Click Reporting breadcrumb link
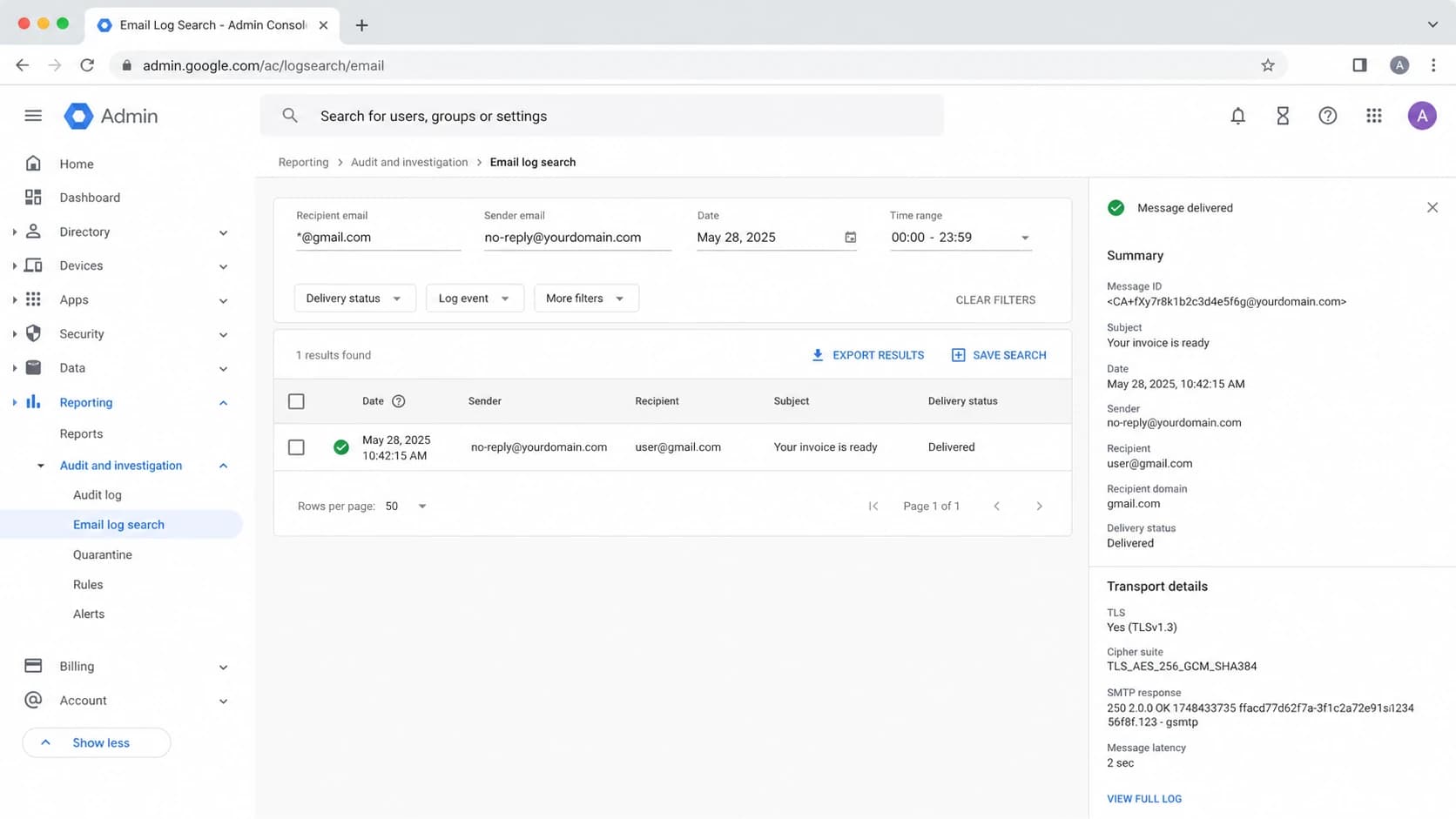1456x819 pixels. coord(303,162)
